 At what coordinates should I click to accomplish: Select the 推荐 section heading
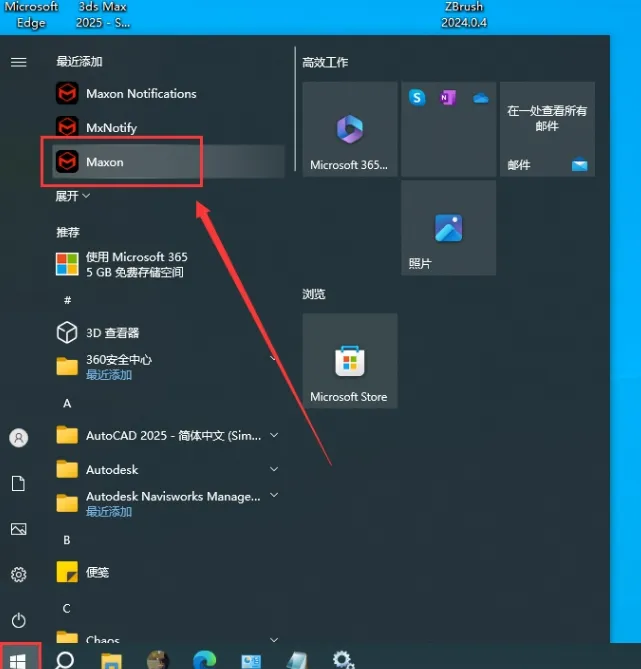point(68,232)
